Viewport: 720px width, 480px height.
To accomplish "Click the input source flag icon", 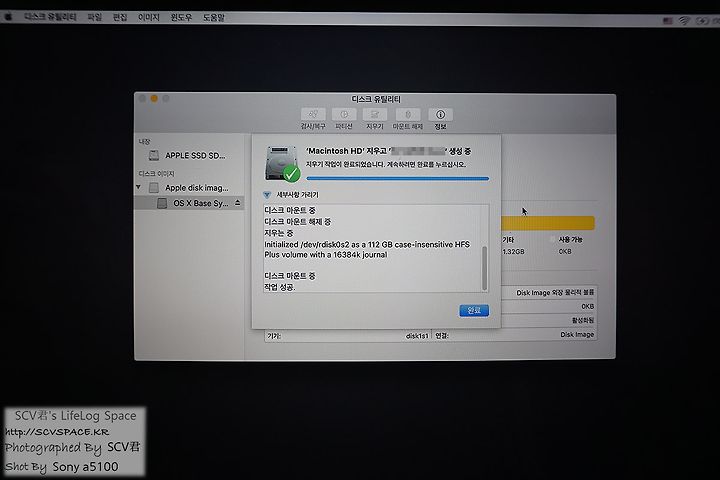I will coord(668,21).
